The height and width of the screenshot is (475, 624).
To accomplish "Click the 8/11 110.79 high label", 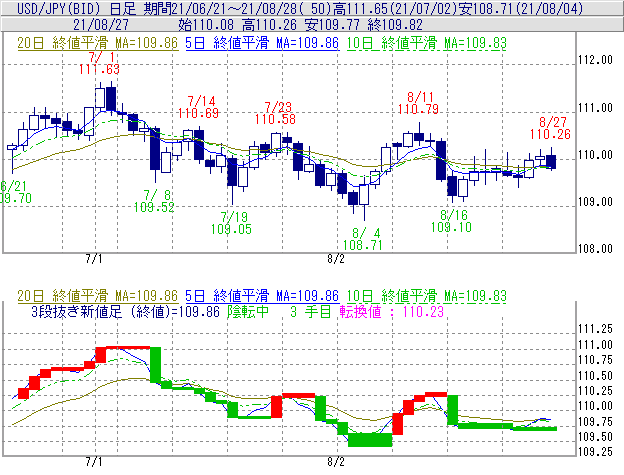I will coord(418,103).
